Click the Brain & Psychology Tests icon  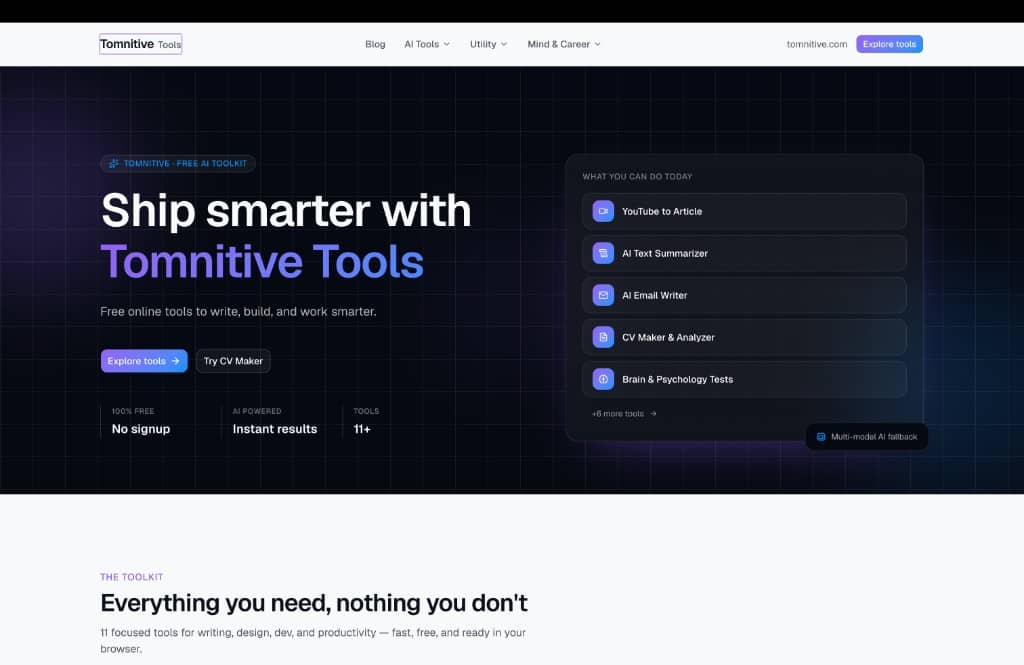[603, 379]
